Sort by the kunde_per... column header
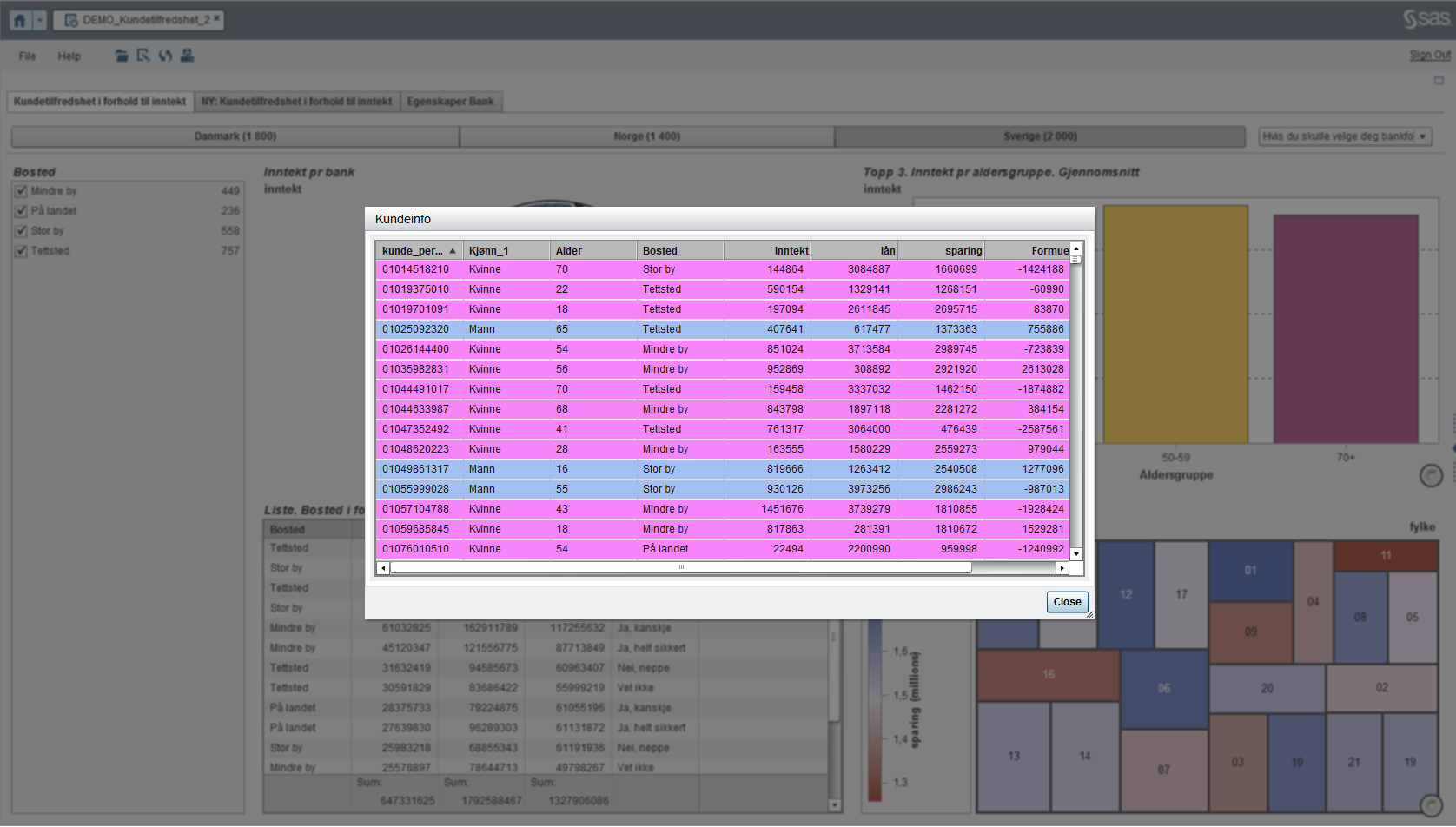The width and height of the screenshot is (1456, 827). pos(420,250)
